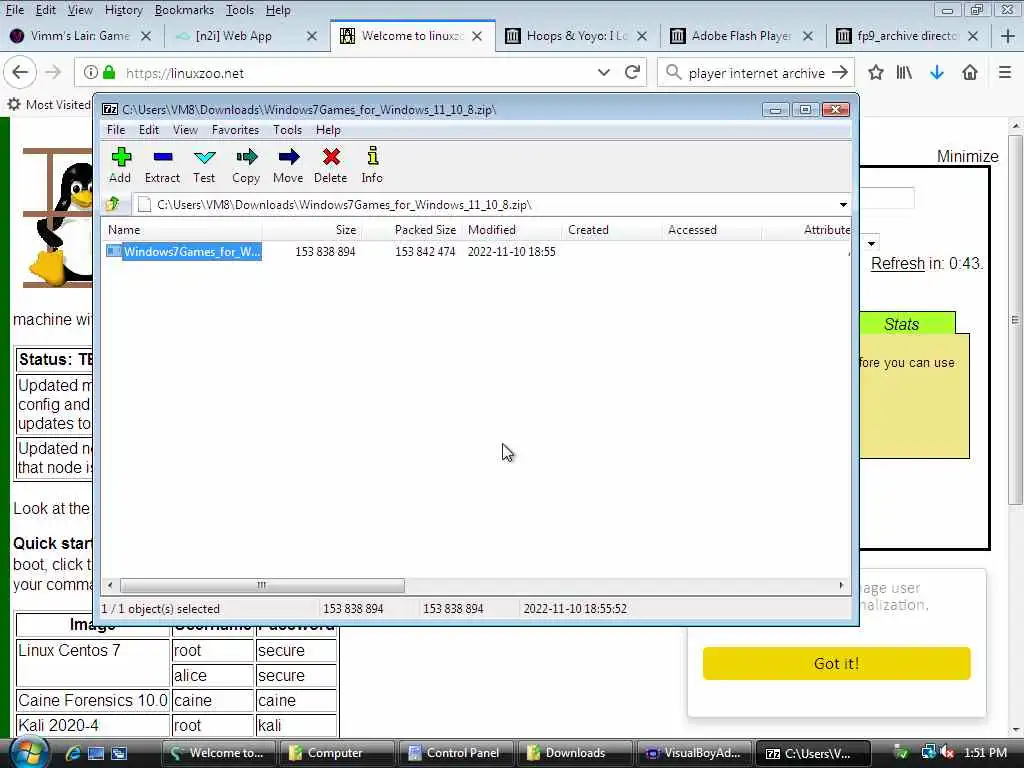
Task: Click the horizontal scrollbar right arrow in 7-Zip
Action: click(x=841, y=585)
